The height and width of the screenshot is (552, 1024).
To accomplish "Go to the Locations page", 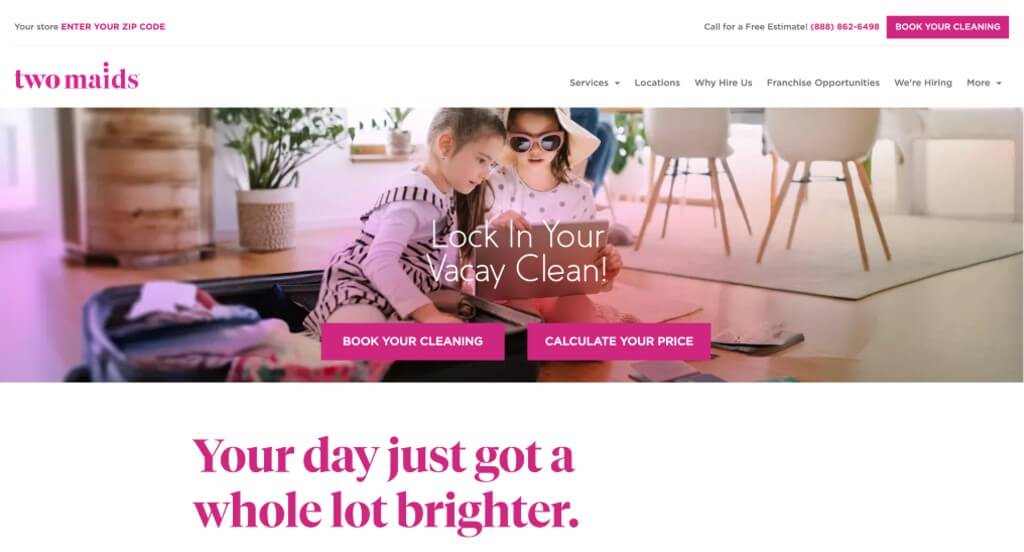I will (x=657, y=83).
